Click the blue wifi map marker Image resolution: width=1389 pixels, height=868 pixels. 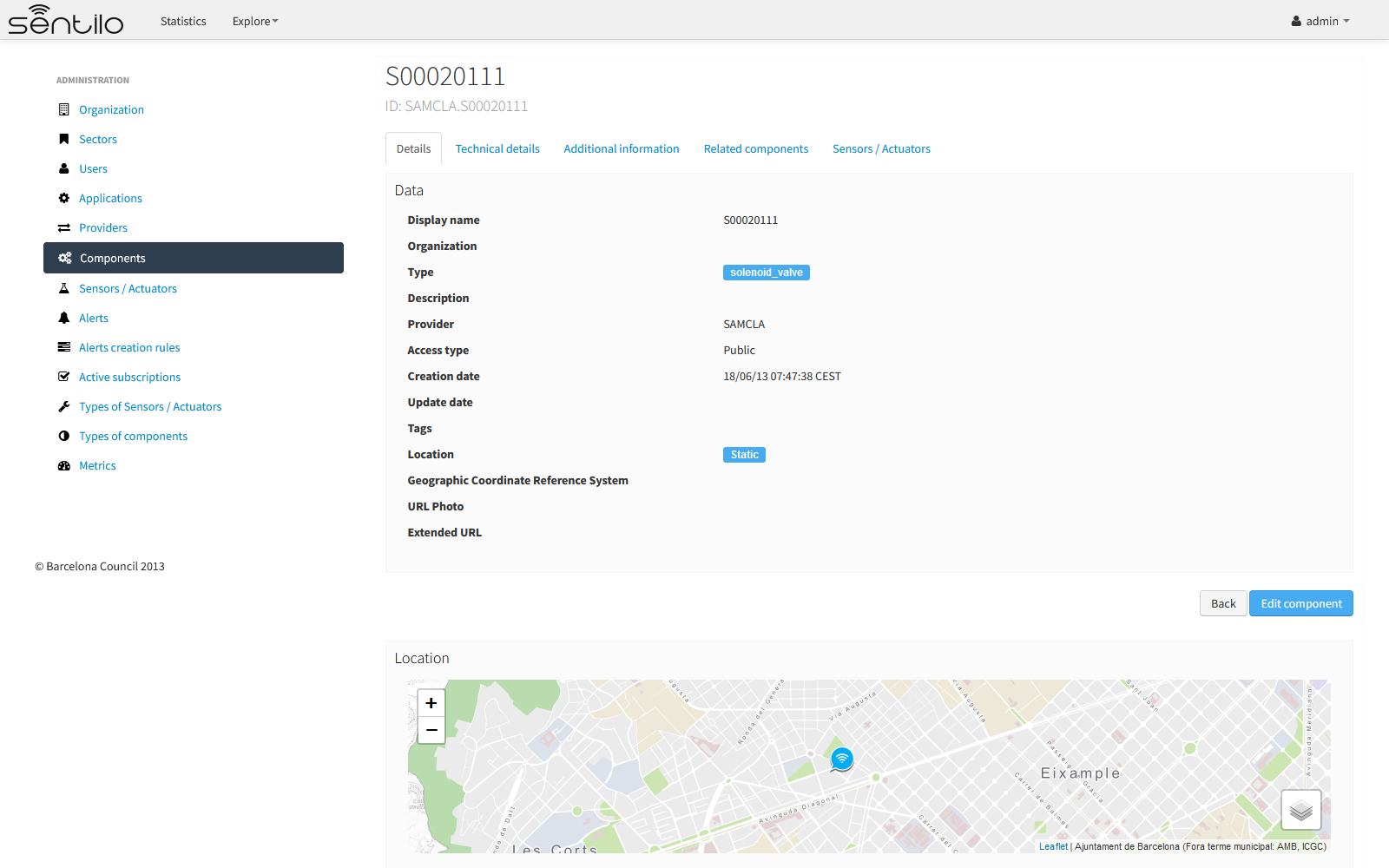coord(842,759)
